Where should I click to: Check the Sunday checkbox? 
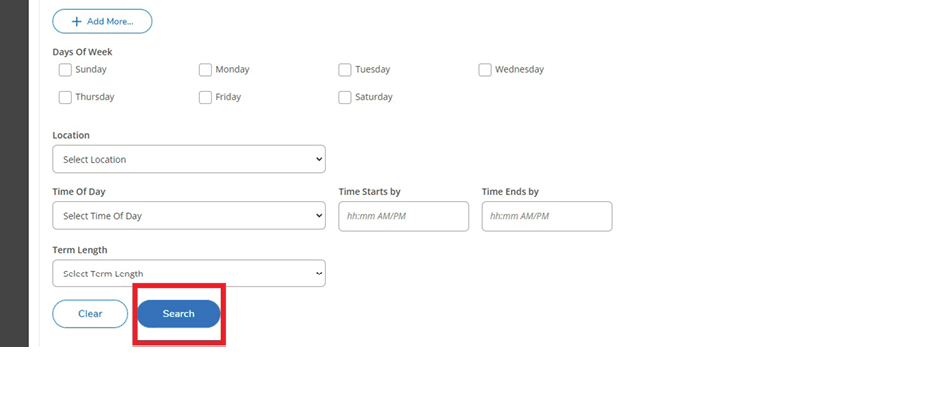coord(65,70)
